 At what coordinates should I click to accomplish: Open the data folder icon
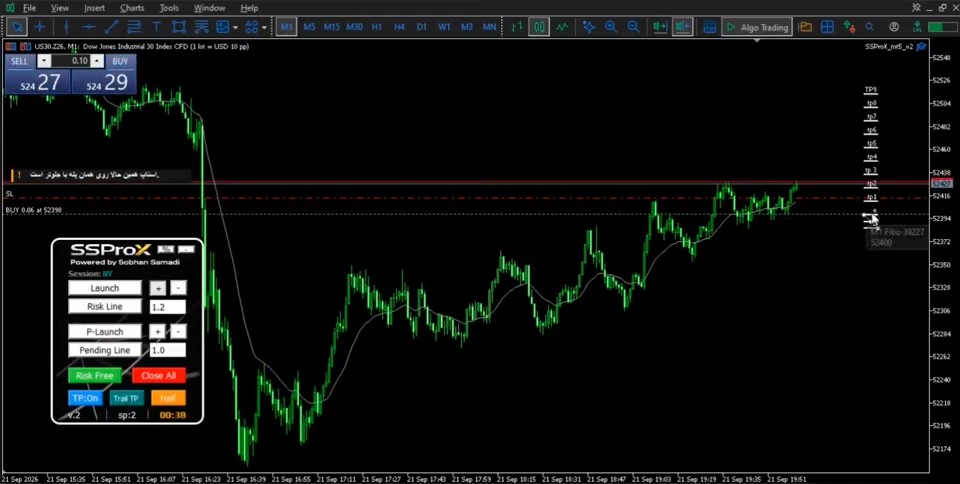[x=805, y=27]
